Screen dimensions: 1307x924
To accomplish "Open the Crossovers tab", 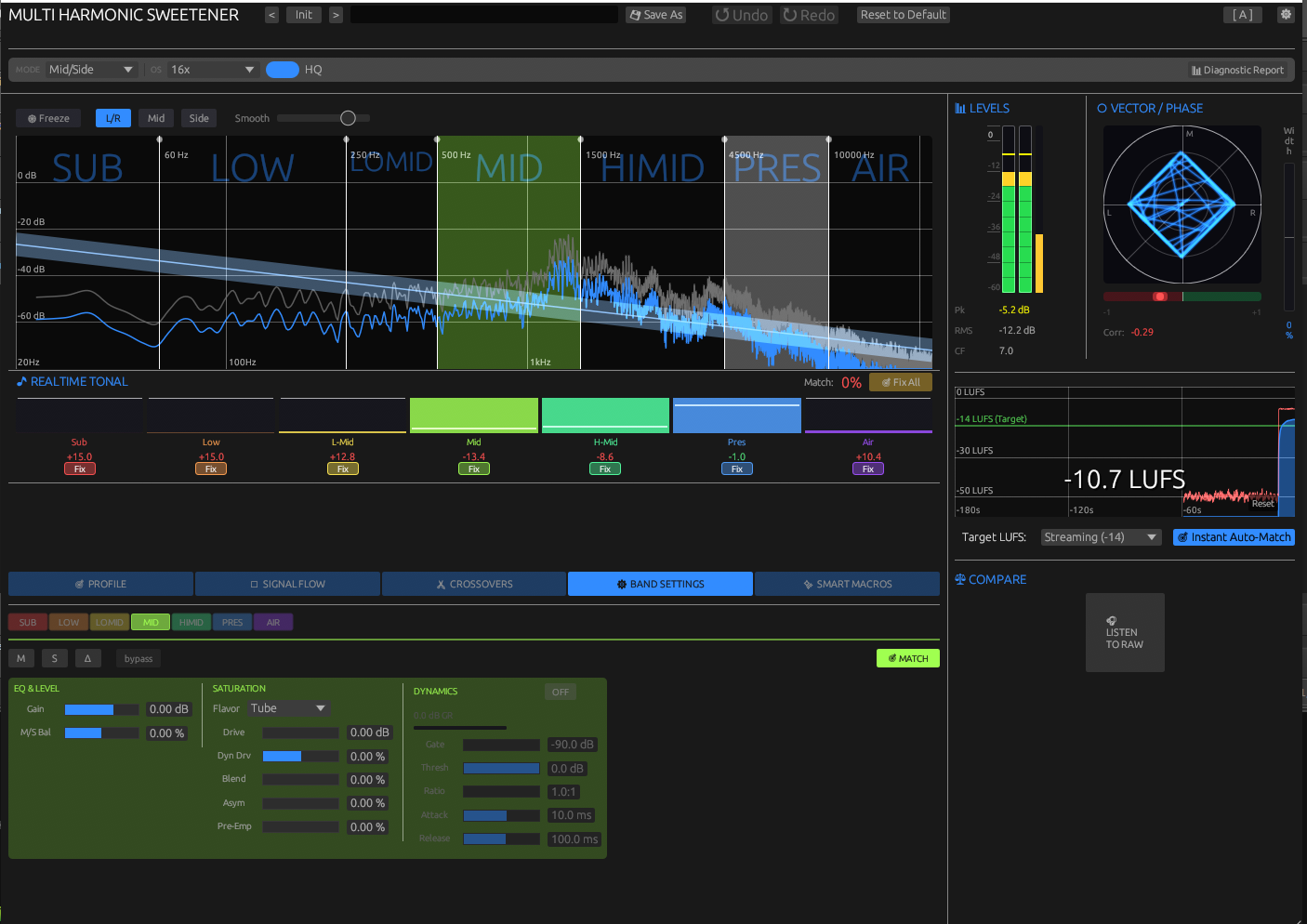I will pyautogui.click(x=474, y=584).
